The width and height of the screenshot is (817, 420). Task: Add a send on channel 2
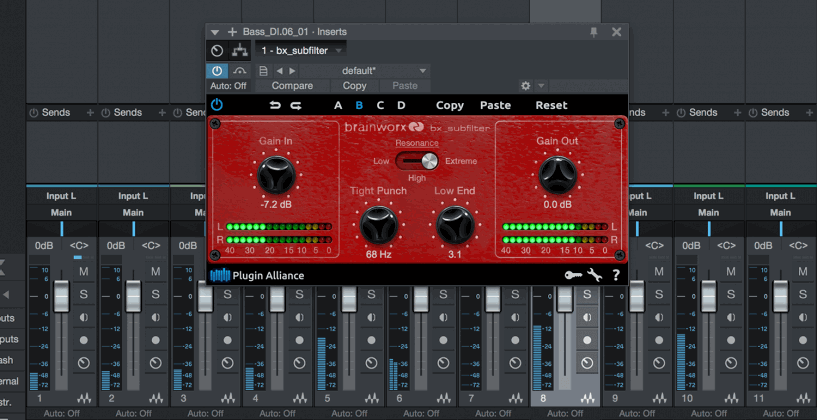click(162, 113)
